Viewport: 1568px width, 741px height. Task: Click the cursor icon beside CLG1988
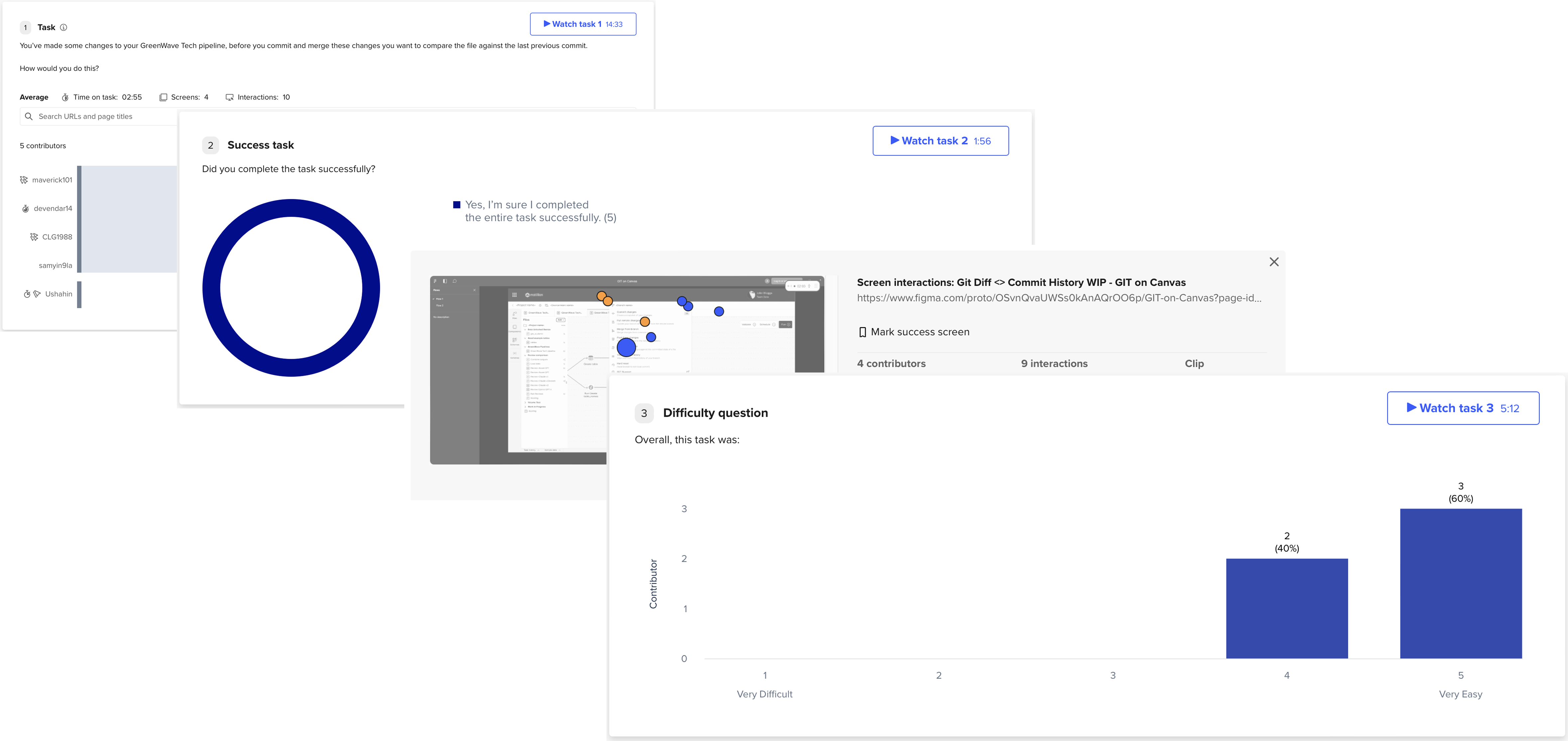[34, 237]
